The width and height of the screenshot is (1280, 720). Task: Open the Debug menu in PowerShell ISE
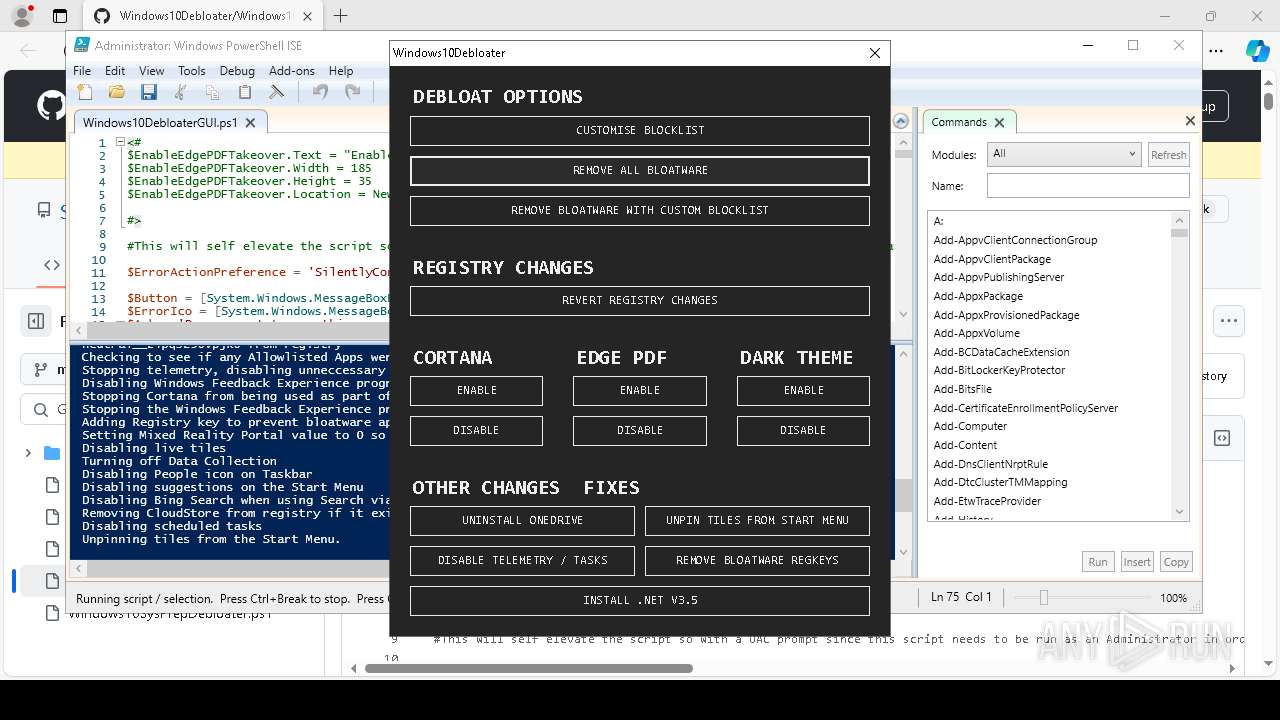(x=237, y=71)
